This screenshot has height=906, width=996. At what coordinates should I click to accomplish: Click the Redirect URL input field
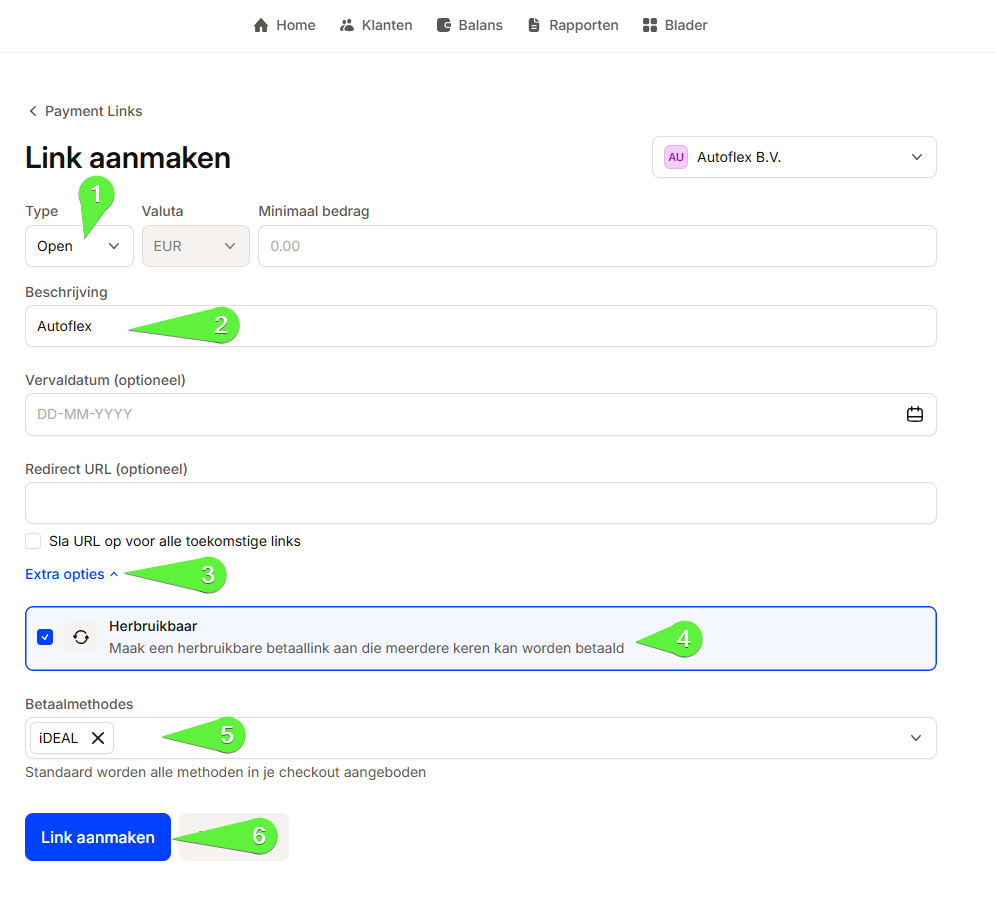click(x=480, y=503)
